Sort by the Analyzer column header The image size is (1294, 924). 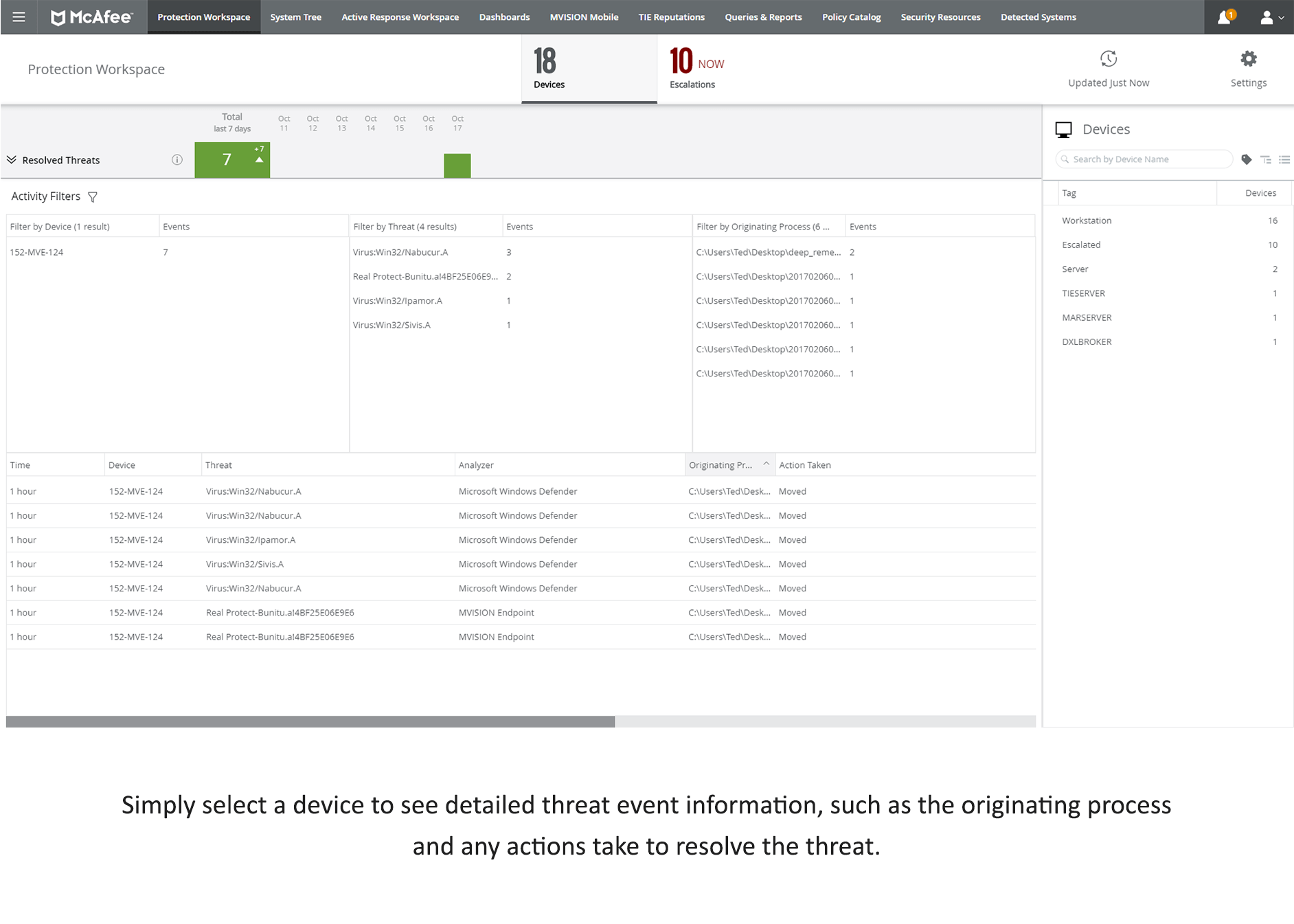[570, 465]
